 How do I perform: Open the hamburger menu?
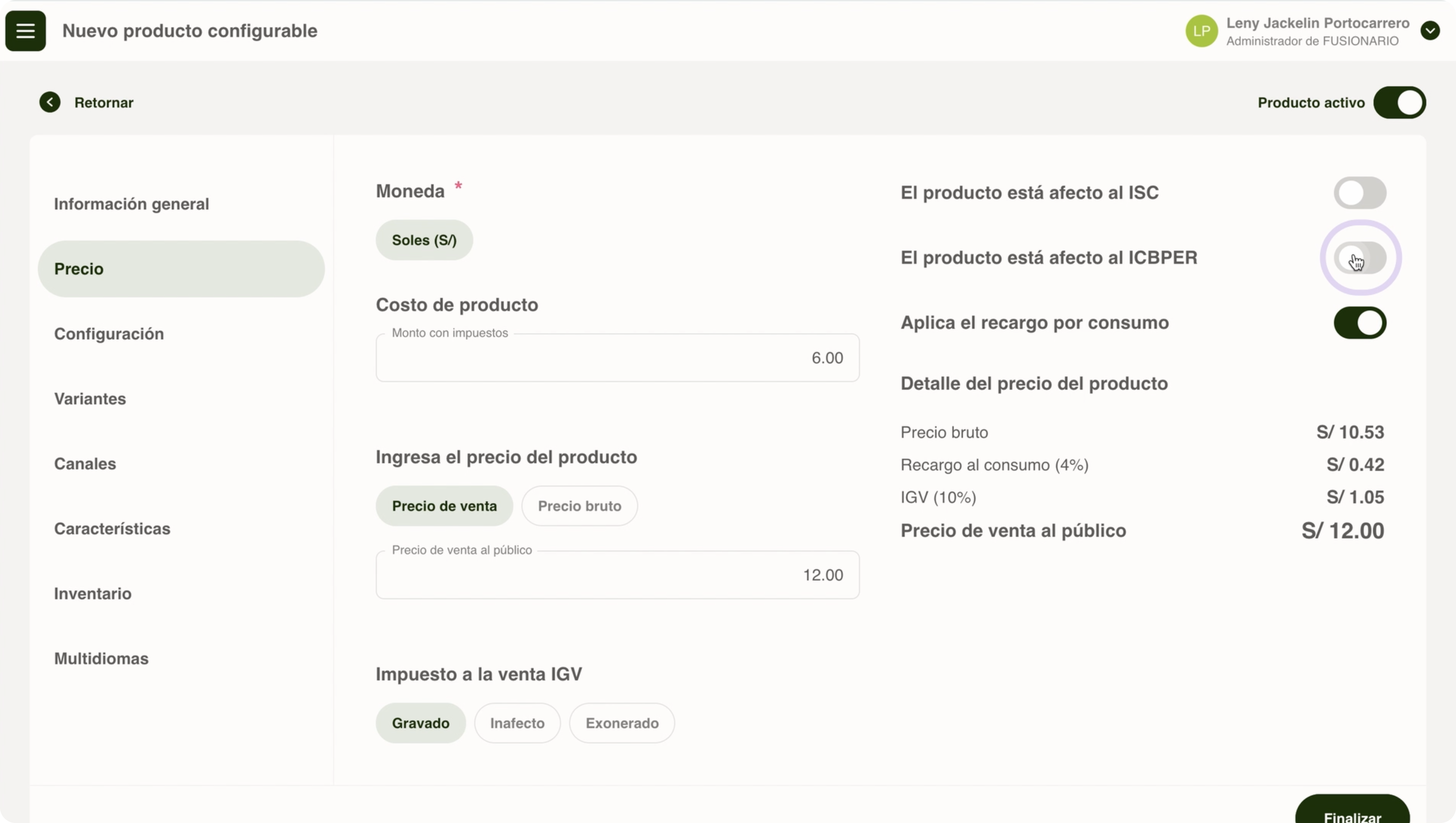coord(26,31)
